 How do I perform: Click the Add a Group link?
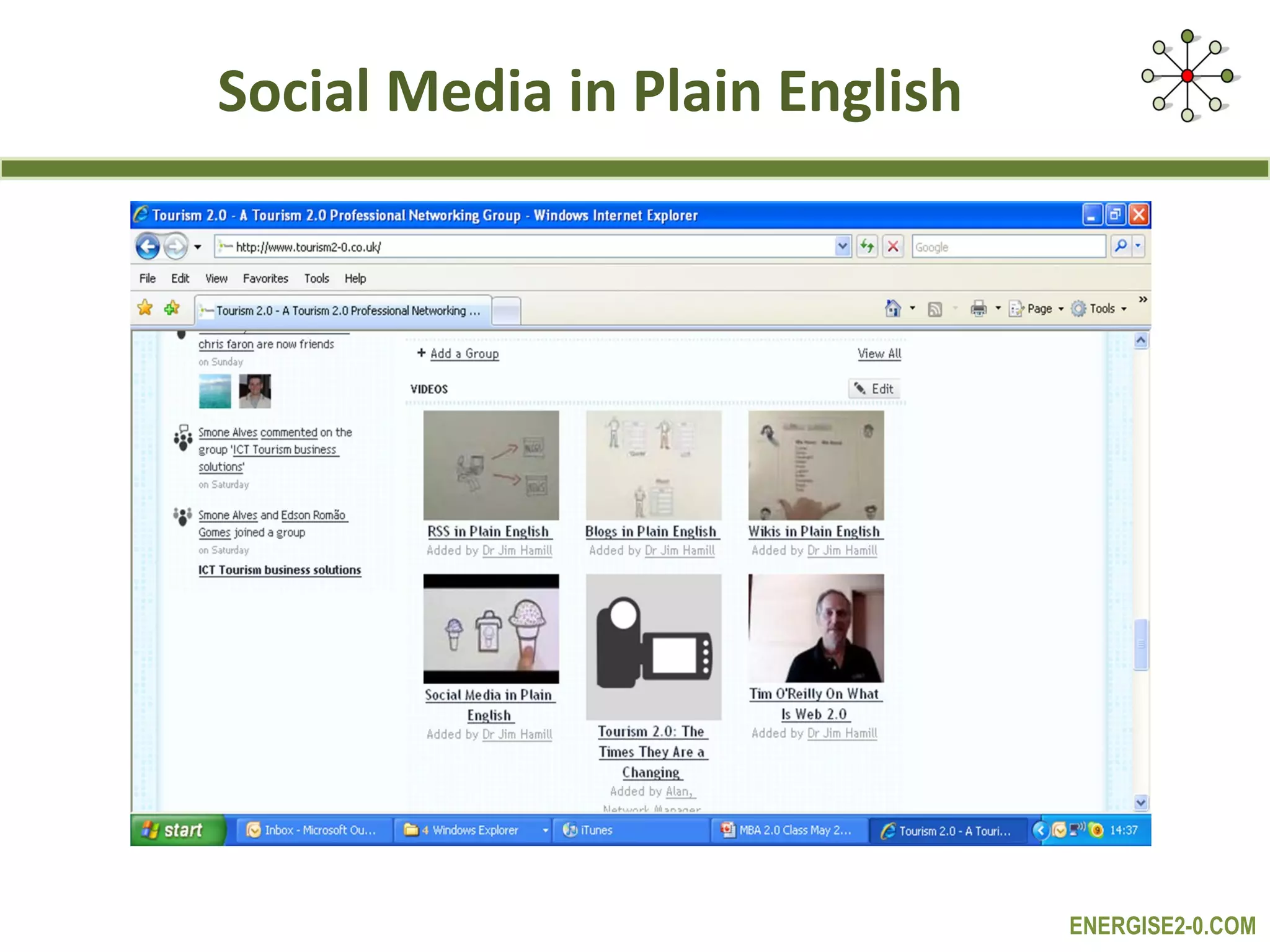click(x=464, y=353)
